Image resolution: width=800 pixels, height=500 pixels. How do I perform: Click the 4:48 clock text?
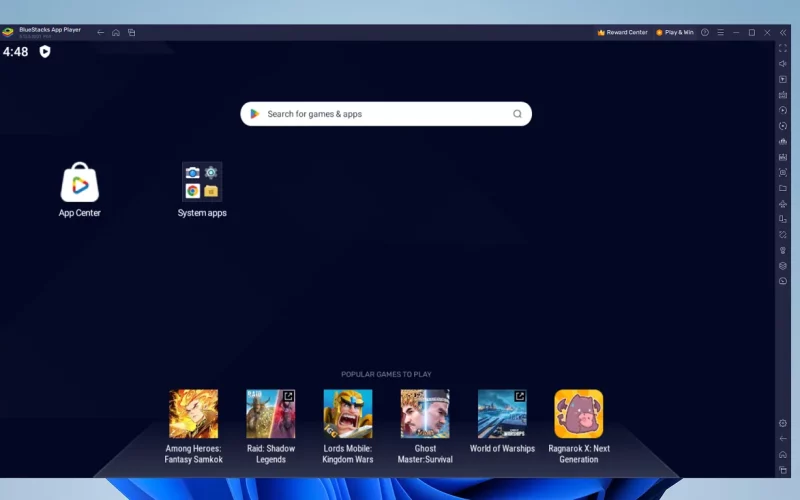(x=15, y=52)
